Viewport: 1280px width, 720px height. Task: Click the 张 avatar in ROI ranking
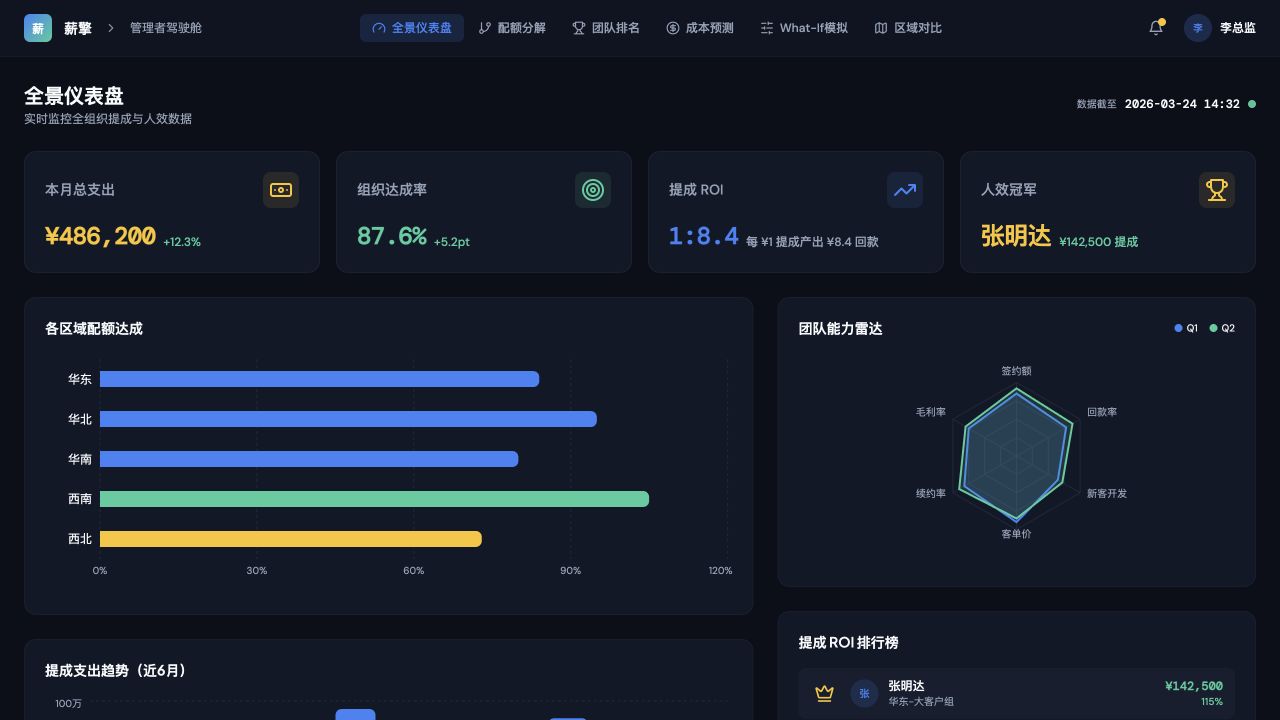pos(864,693)
